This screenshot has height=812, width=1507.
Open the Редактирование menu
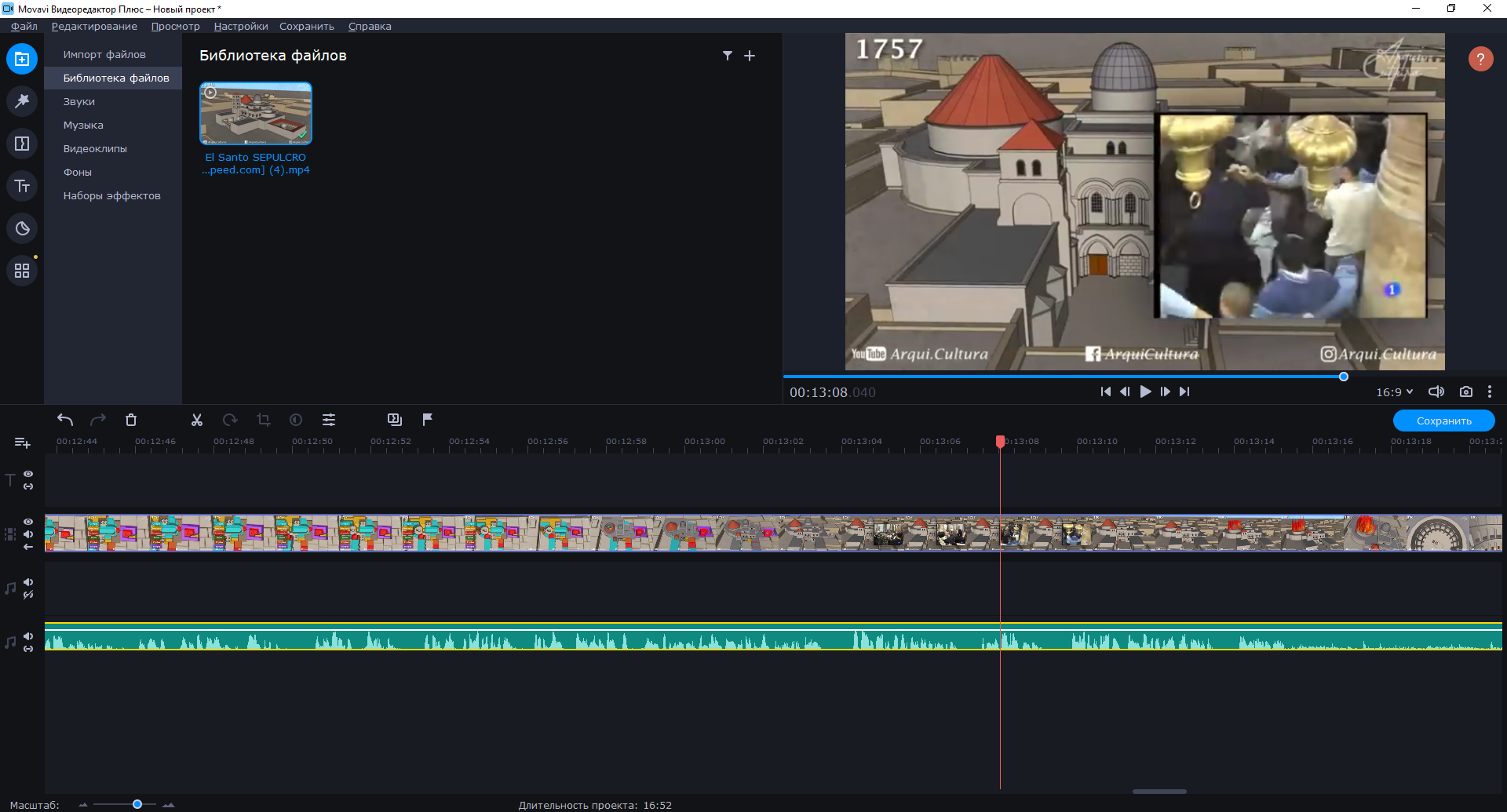94,26
